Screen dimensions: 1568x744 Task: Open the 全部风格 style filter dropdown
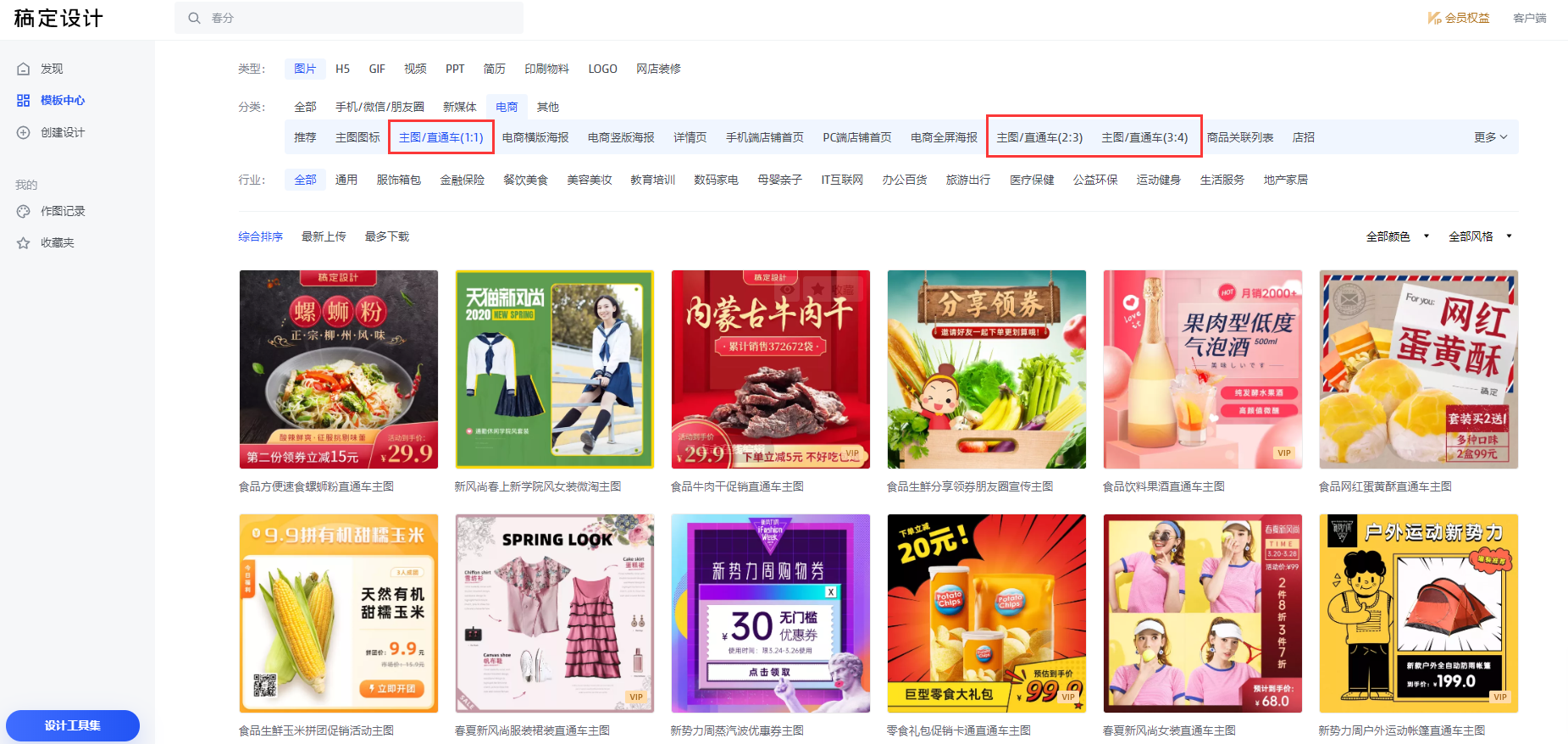[x=1479, y=236]
